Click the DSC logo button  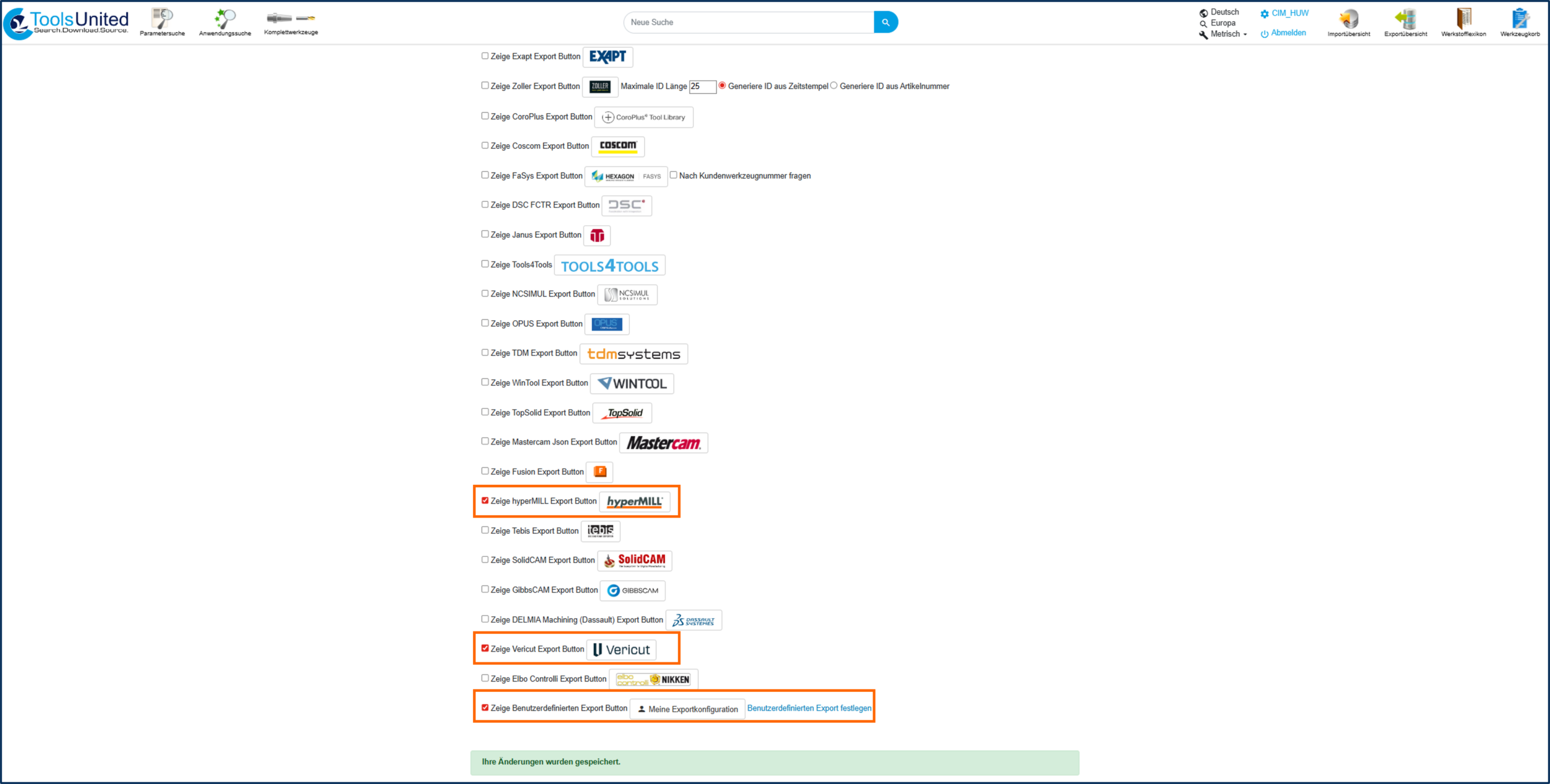pyautogui.click(x=627, y=206)
